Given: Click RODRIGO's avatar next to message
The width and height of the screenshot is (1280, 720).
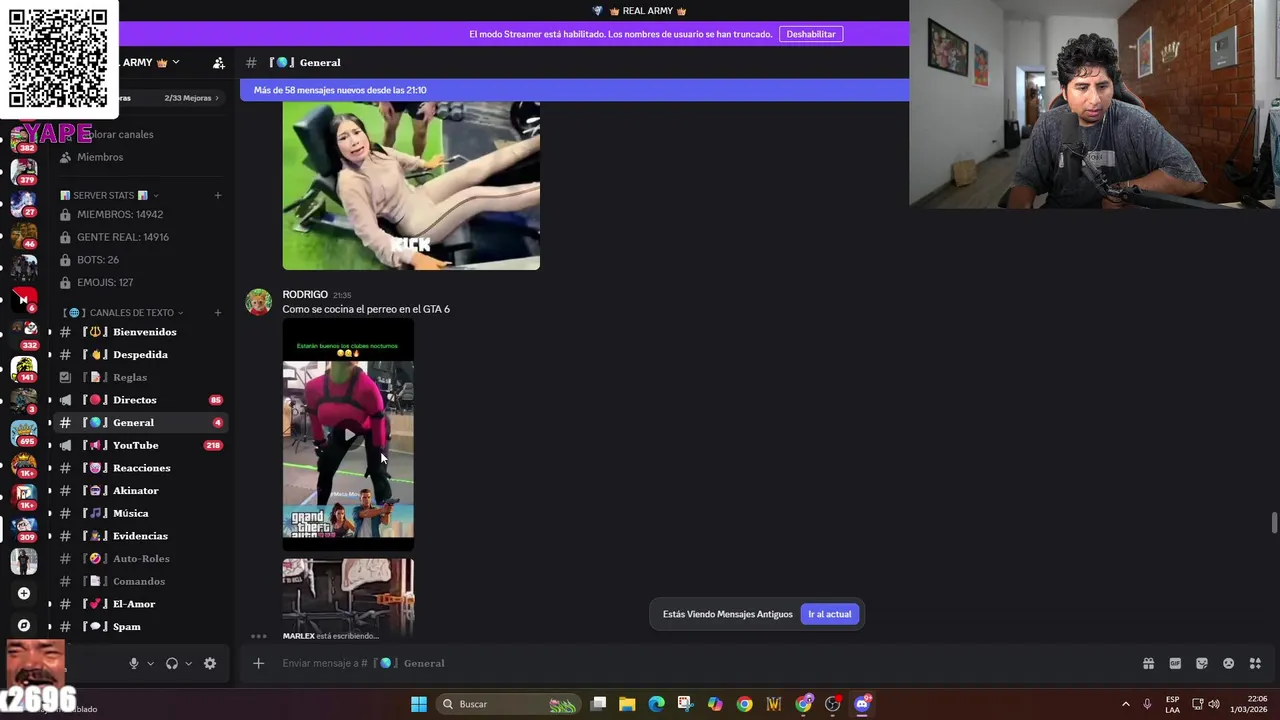Looking at the screenshot, I should tap(259, 302).
